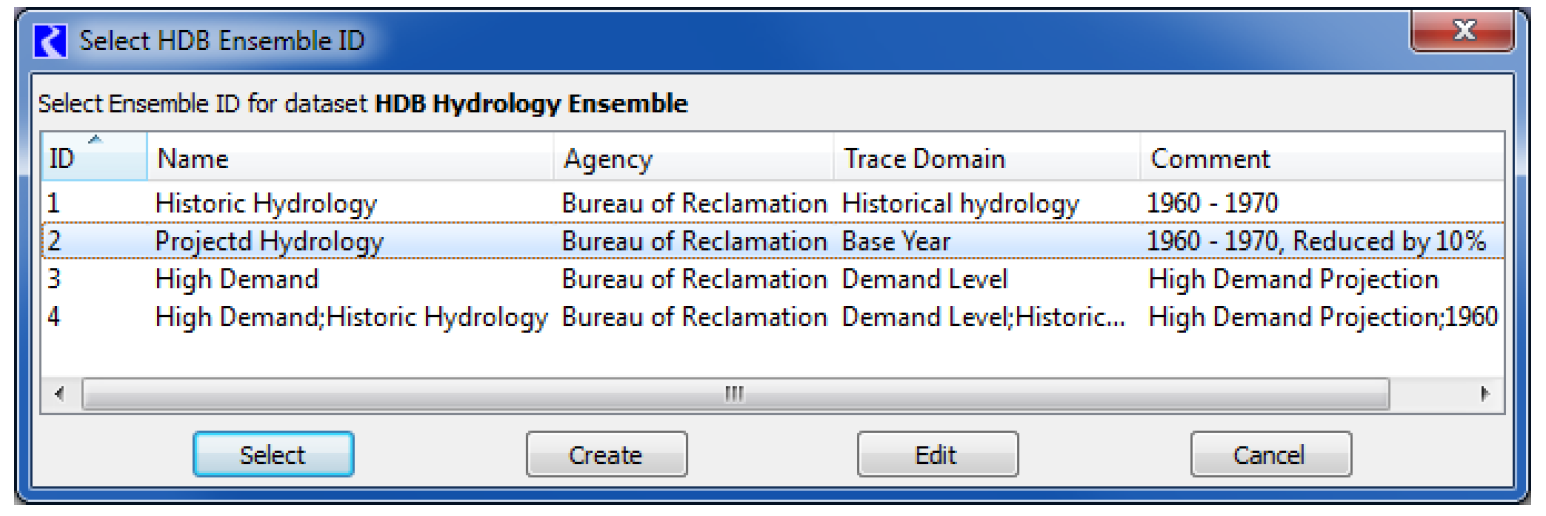Click the RiverWare icon in title bar
1546x516 pixels.
51,41
